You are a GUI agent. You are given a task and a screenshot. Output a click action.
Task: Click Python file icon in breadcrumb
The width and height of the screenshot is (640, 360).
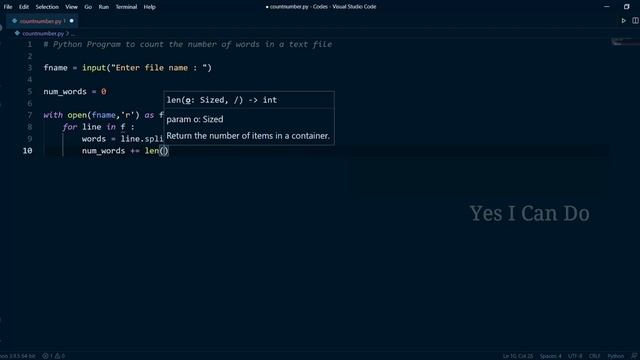click(x=17, y=33)
